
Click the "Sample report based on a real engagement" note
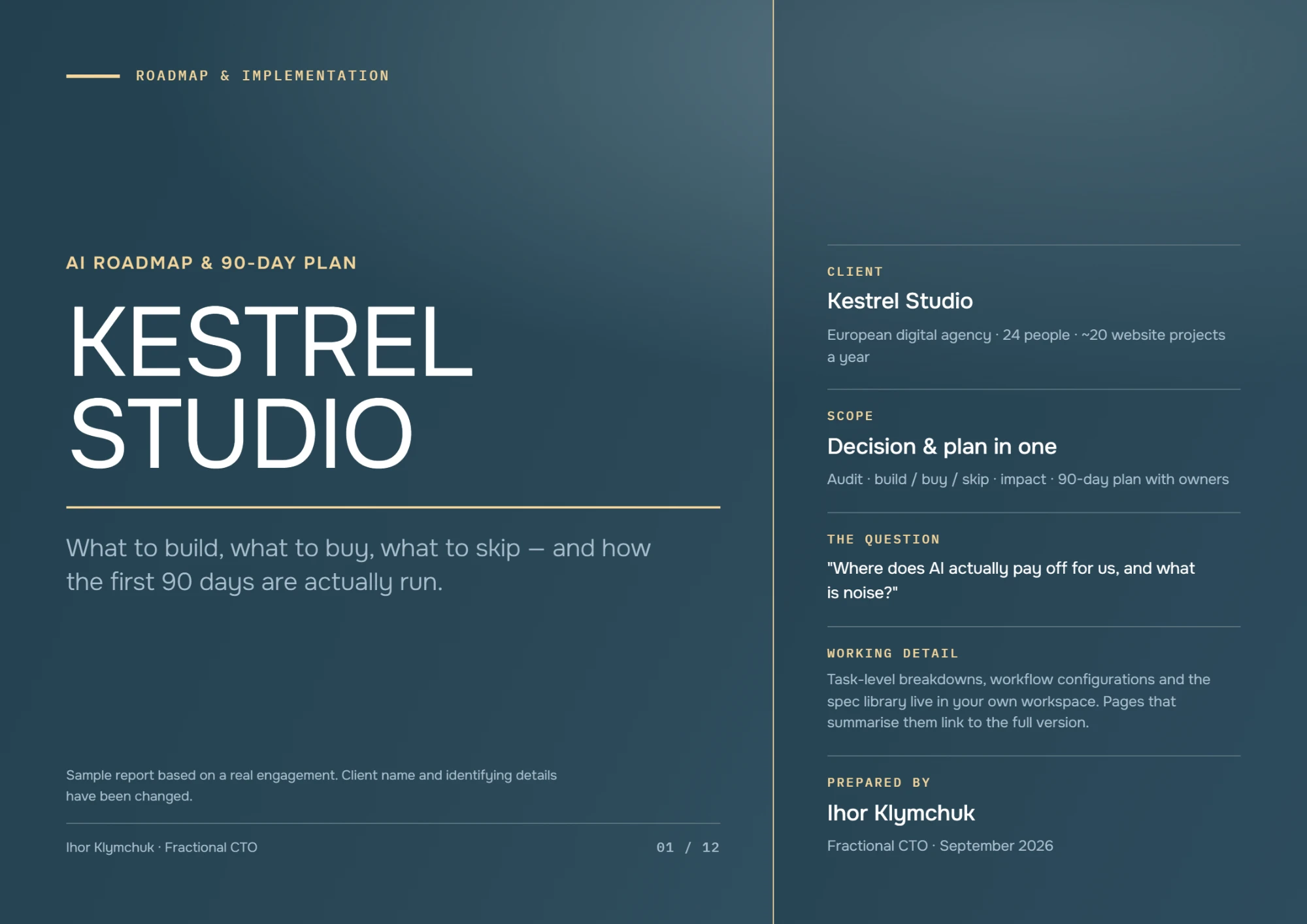pos(311,785)
